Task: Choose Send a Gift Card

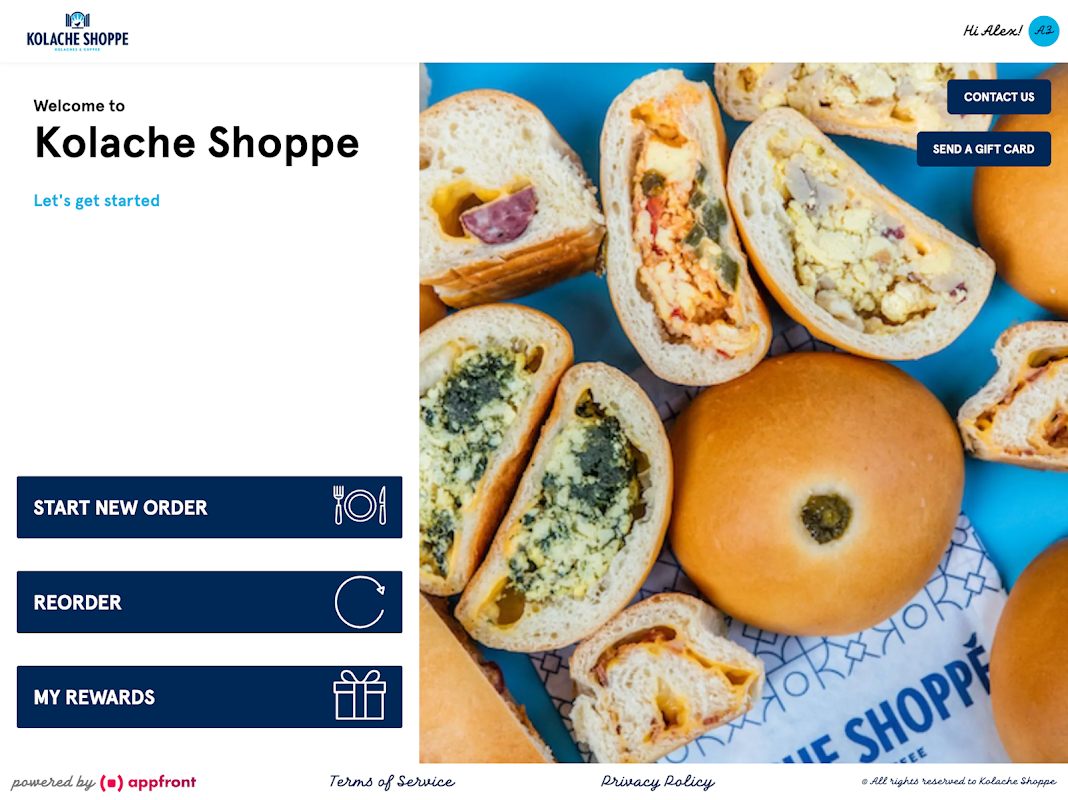Action: click(x=984, y=149)
